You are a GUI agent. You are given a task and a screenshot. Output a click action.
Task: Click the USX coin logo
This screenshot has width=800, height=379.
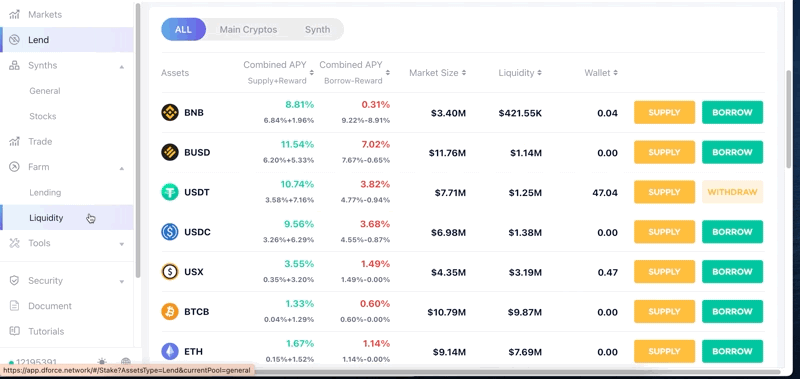point(170,272)
